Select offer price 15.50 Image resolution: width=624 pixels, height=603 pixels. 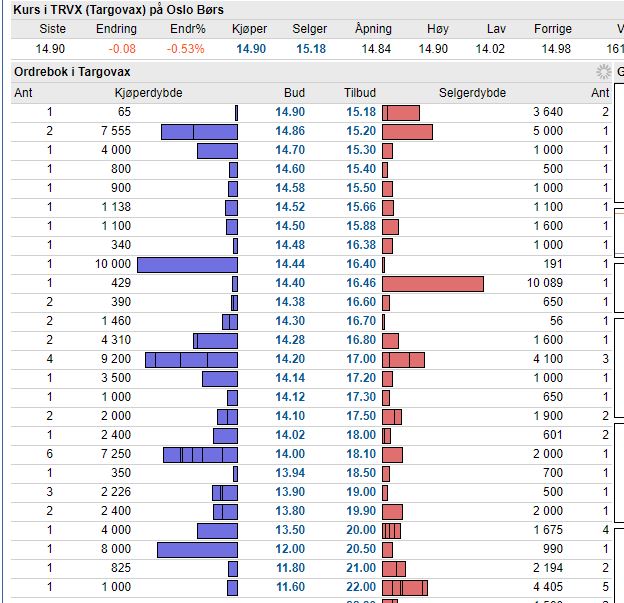click(361, 188)
